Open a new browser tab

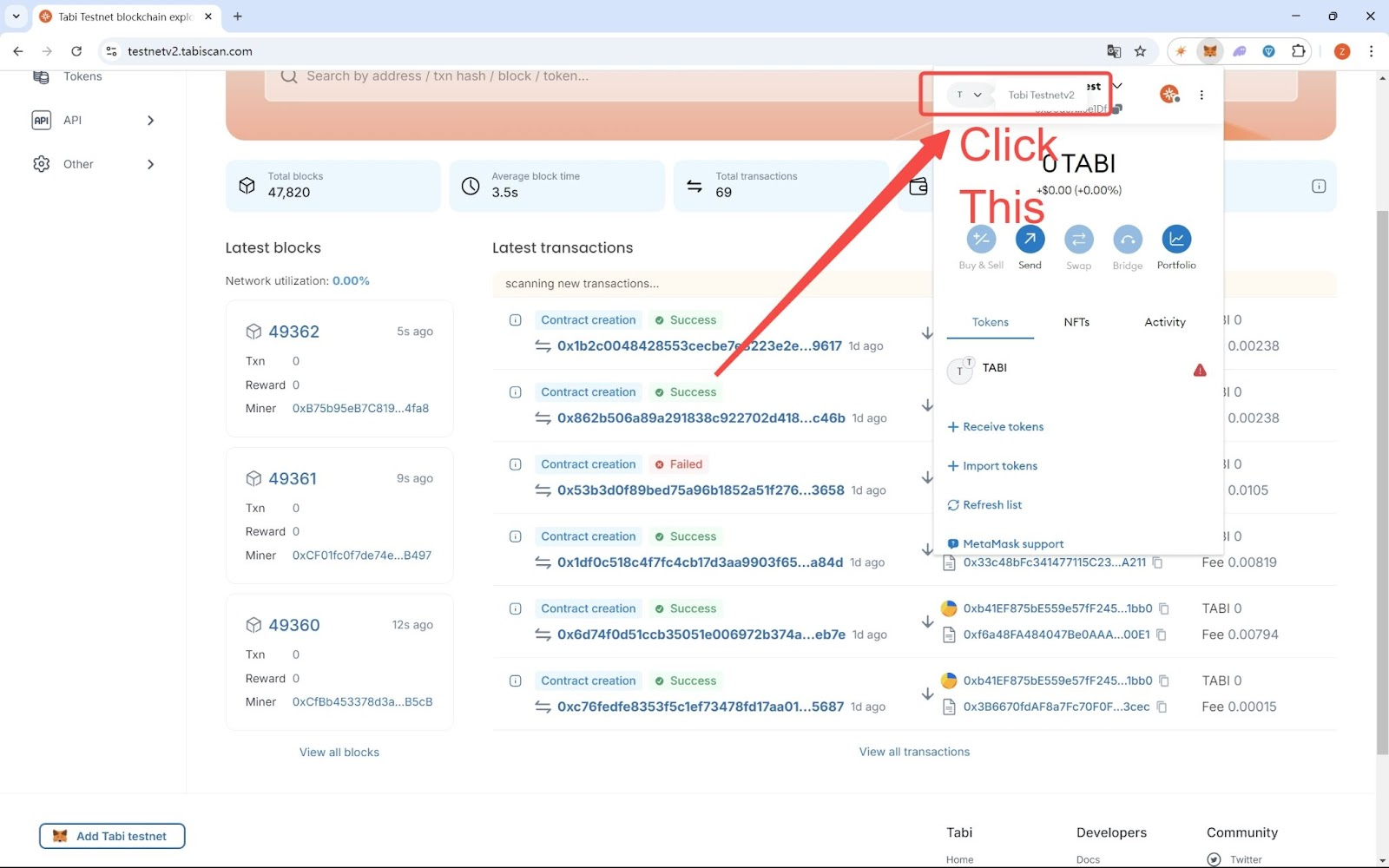pyautogui.click(x=238, y=16)
